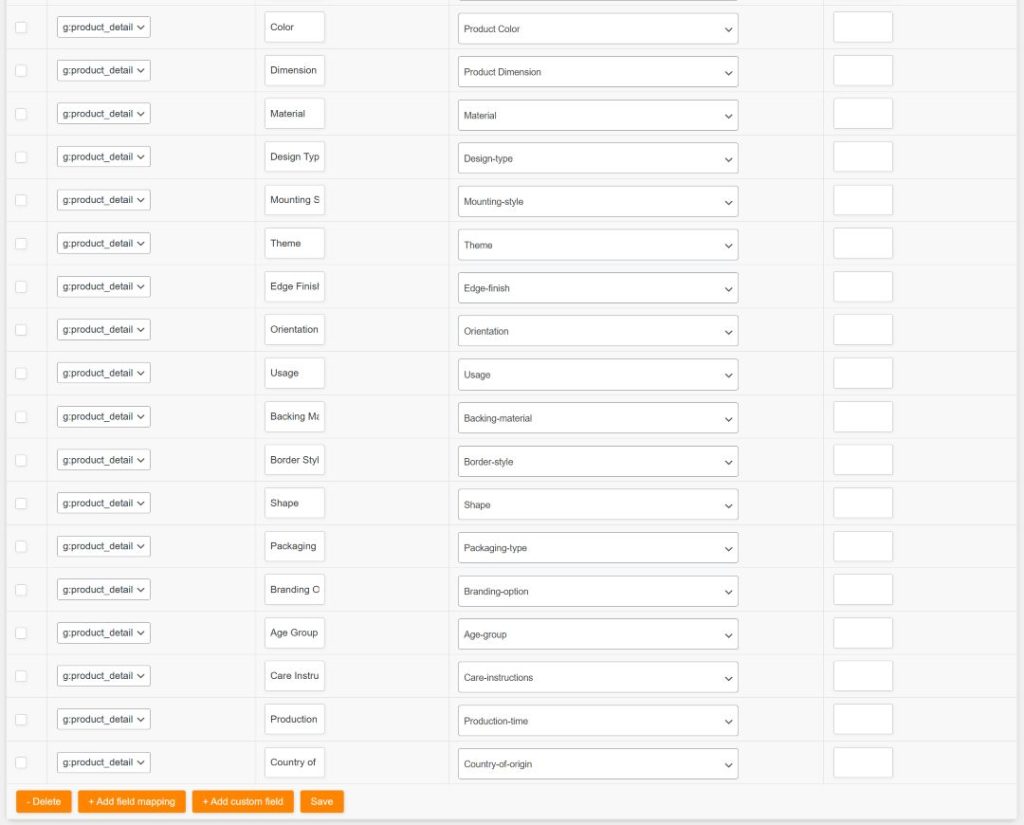The image size is (1024, 825).
Task: Edit the Material attribute name field
Action: [x=295, y=114]
